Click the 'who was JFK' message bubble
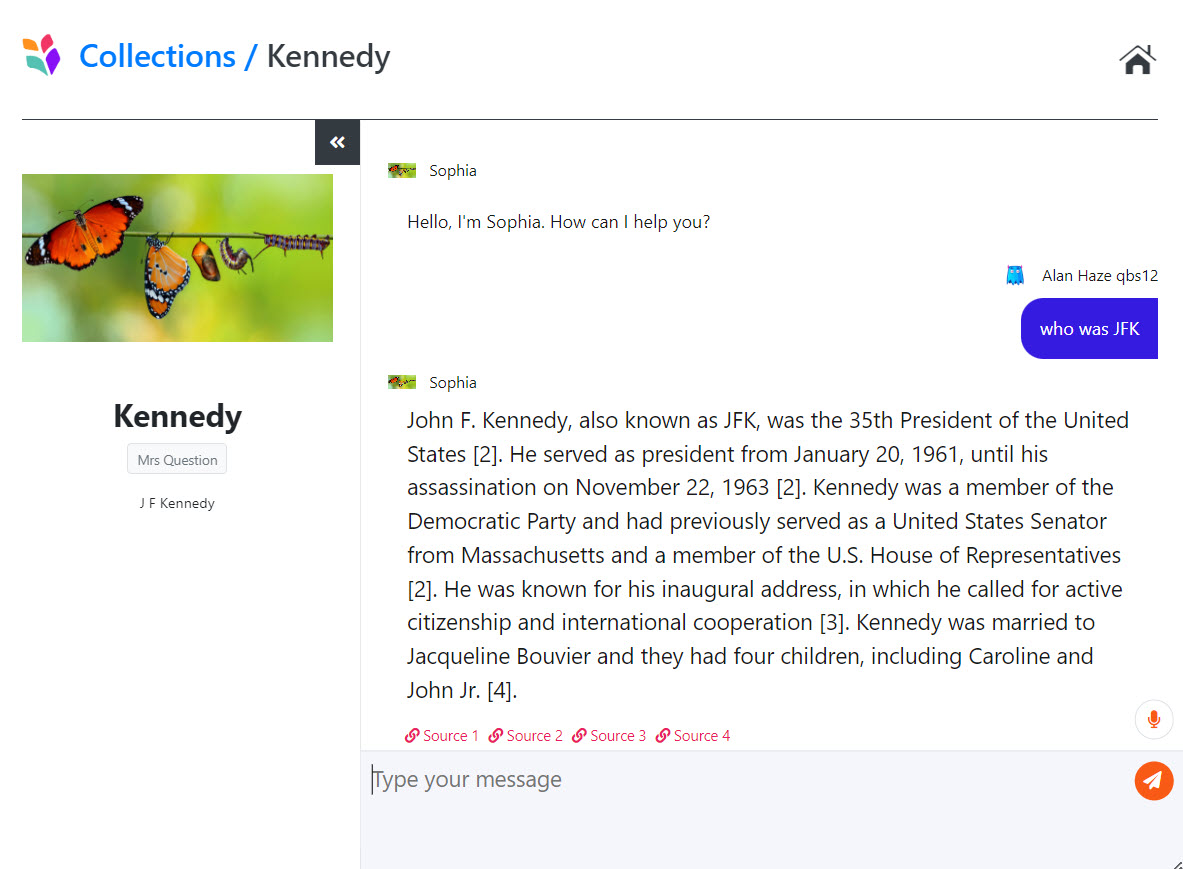The height and width of the screenshot is (869, 1183). (1089, 329)
